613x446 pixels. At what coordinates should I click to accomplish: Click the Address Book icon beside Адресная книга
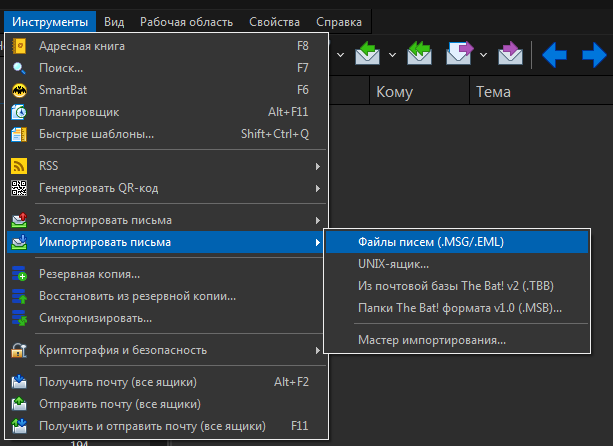click(19, 46)
